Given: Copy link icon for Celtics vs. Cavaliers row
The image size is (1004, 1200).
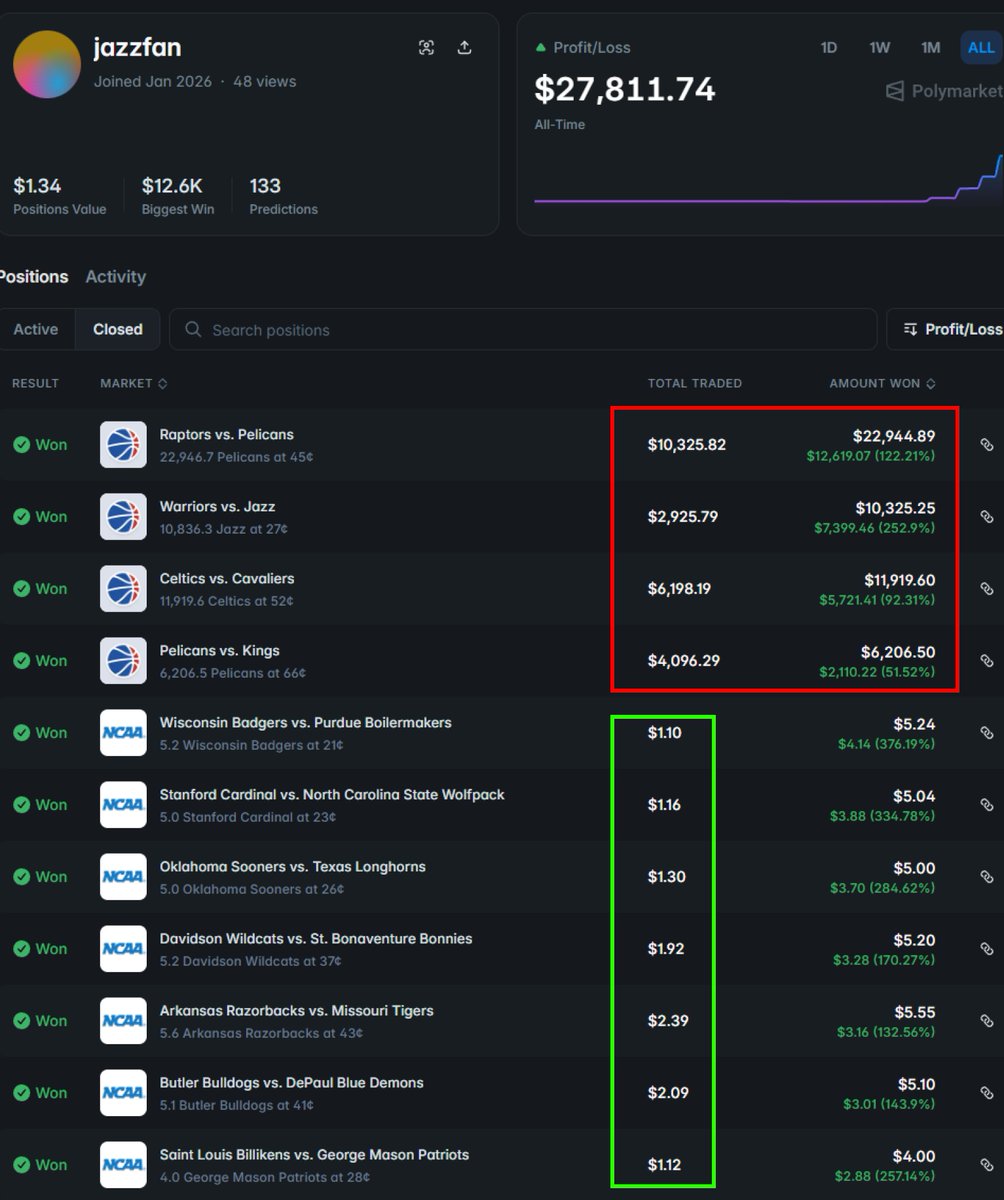Looking at the screenshot, I should tap(986, 589).
